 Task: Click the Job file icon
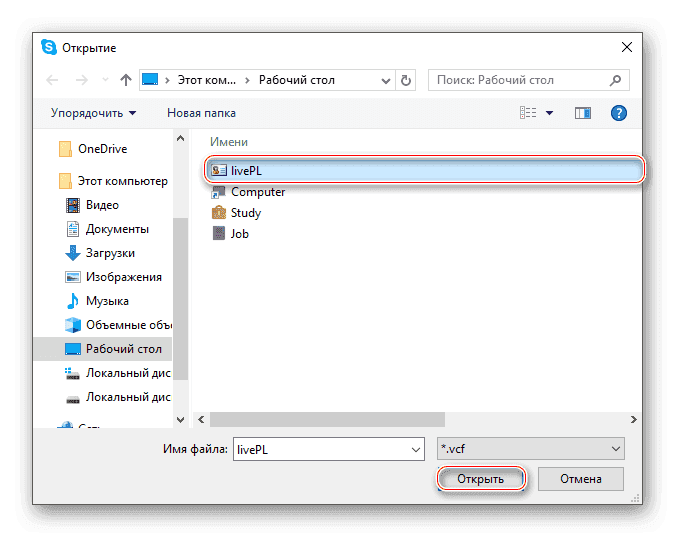click(219, 233)
